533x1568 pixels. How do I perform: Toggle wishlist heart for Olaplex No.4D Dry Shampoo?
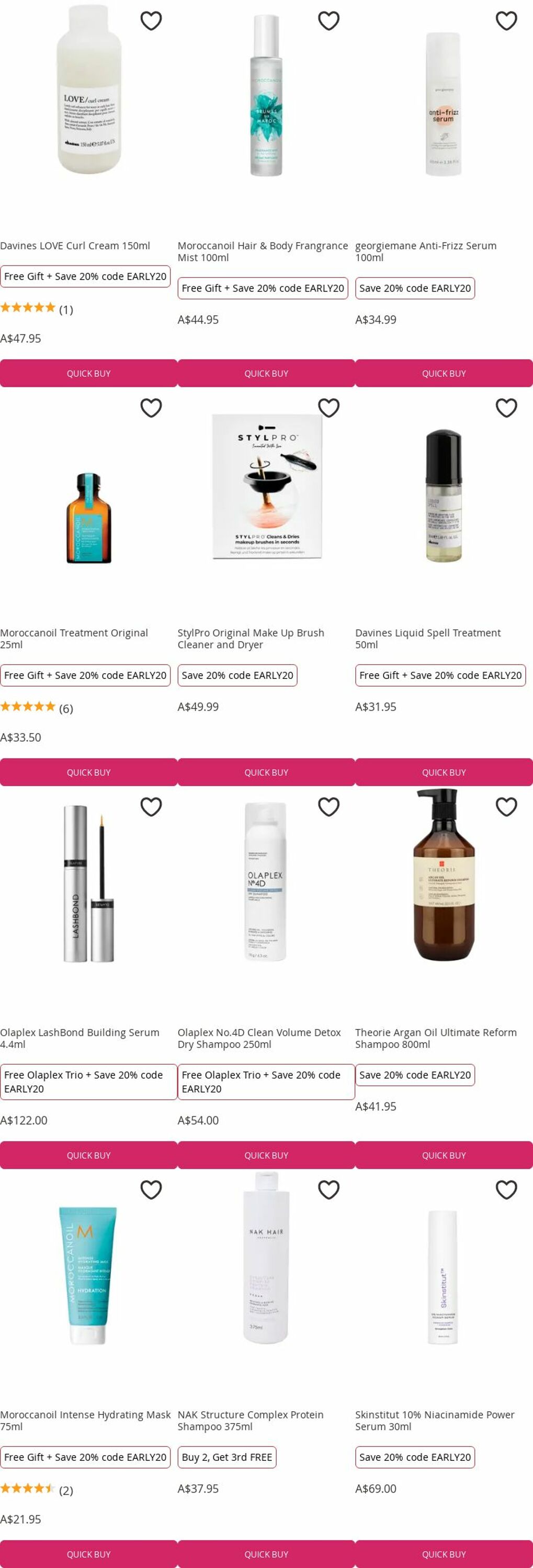click(x=329, y=807)
